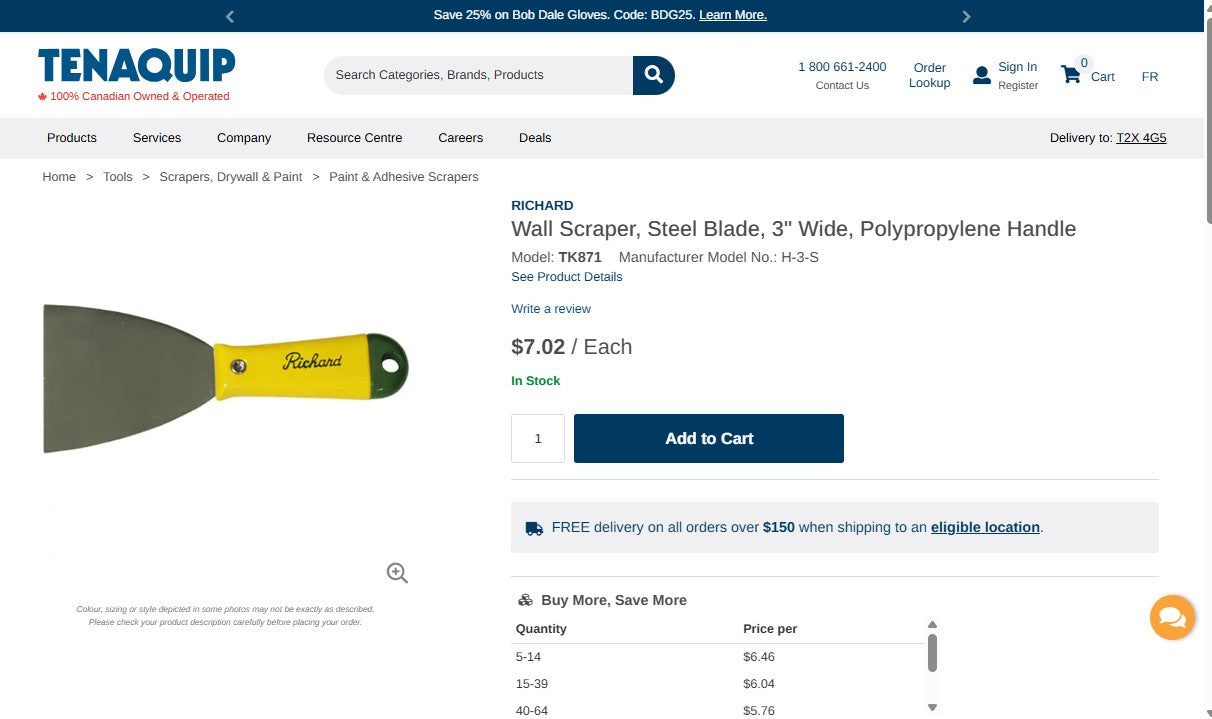Open the shopping cart icon
The image size is (1212, 719).
point(1069,73)
